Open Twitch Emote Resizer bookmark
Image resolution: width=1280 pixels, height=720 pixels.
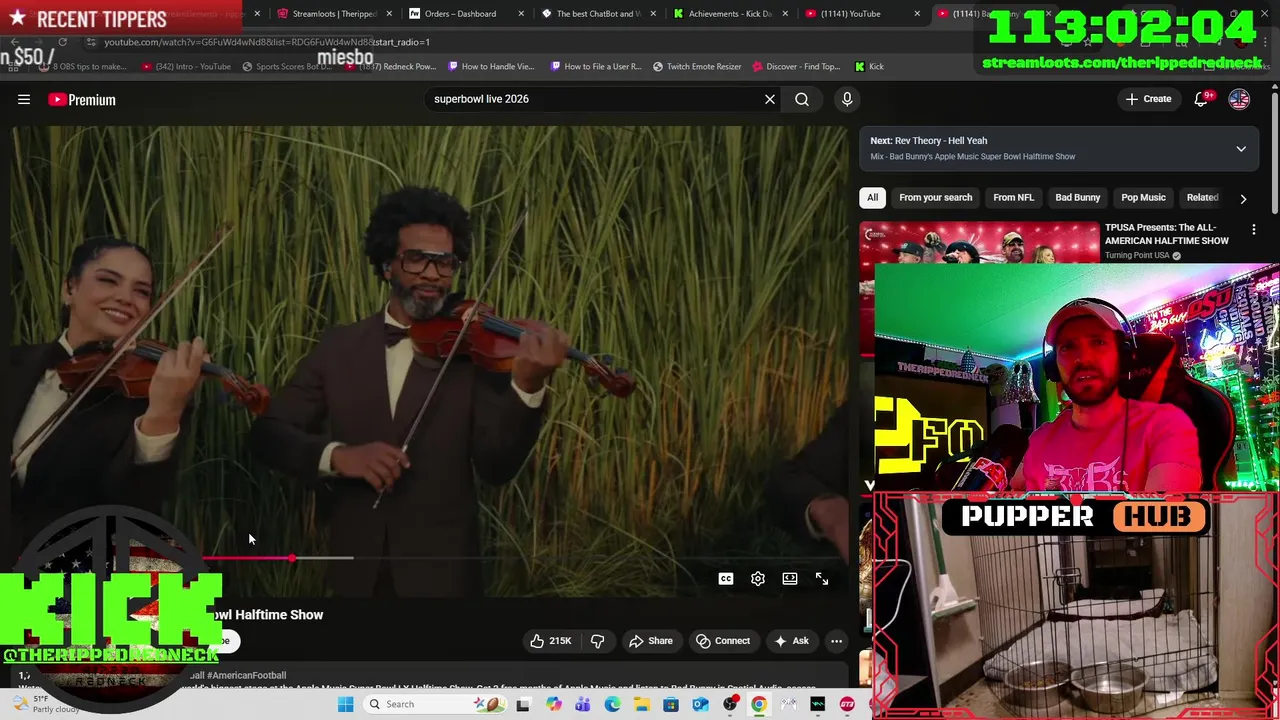coord(697,67)
